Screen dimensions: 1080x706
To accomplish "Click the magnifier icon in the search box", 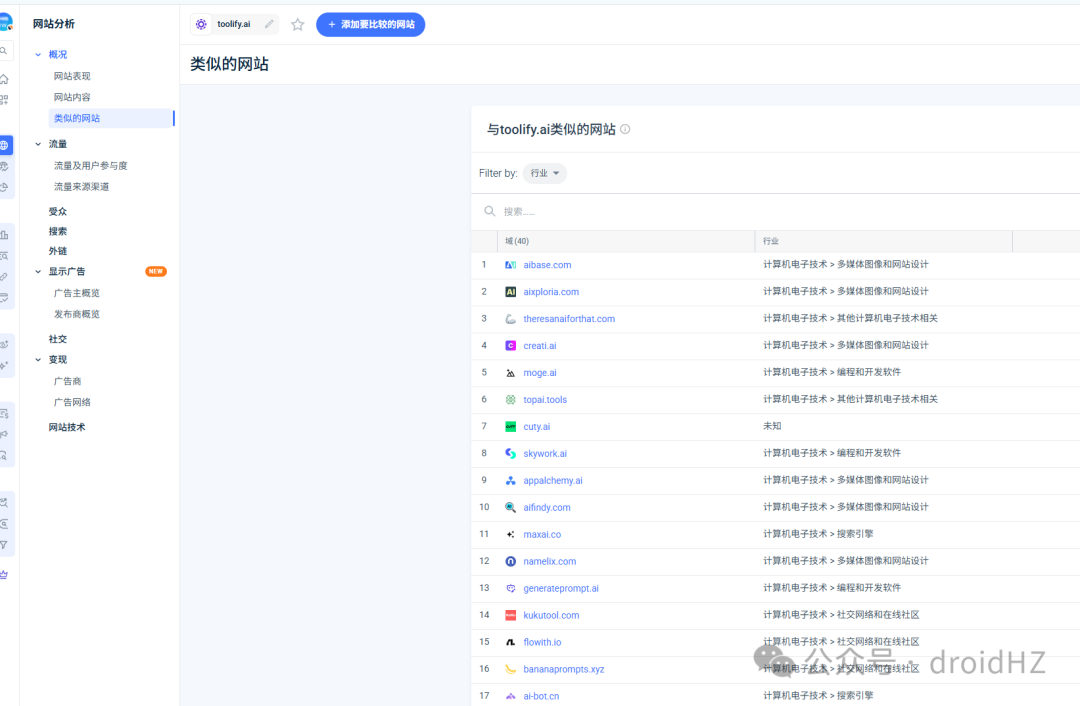I will coord(490,211).
